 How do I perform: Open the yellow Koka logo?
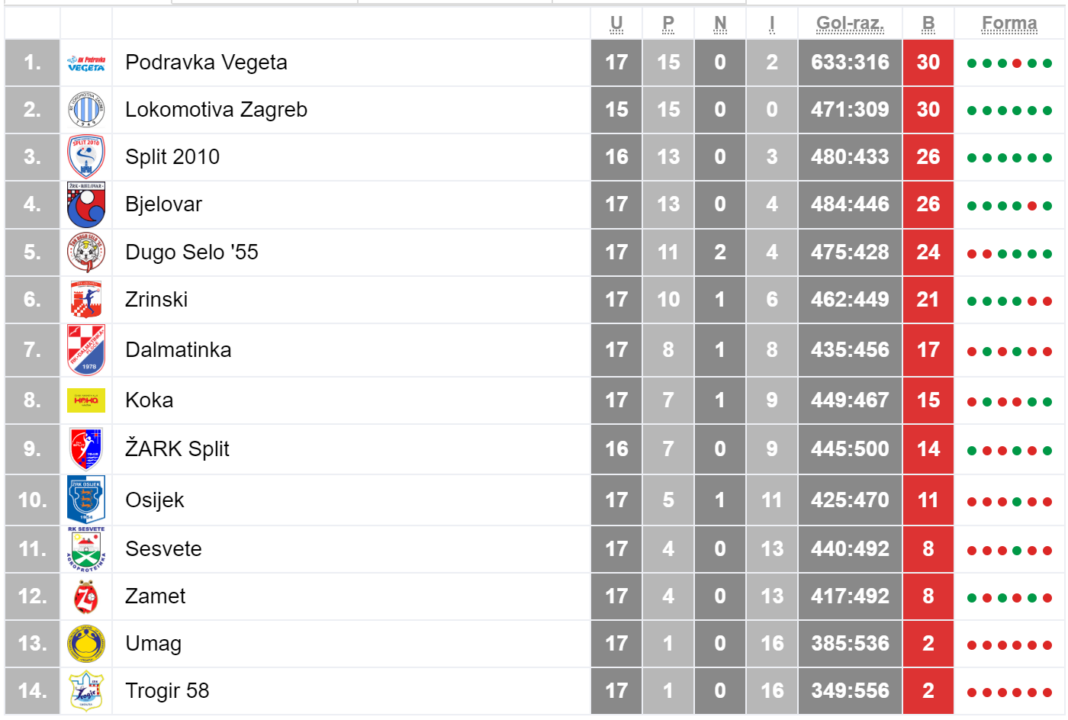pos(86,401)
